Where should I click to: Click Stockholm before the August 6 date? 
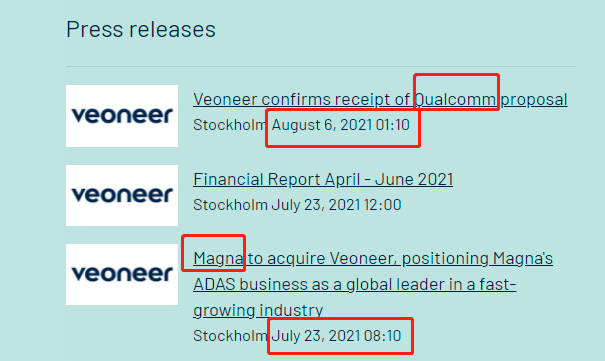[x=230, y=125]
